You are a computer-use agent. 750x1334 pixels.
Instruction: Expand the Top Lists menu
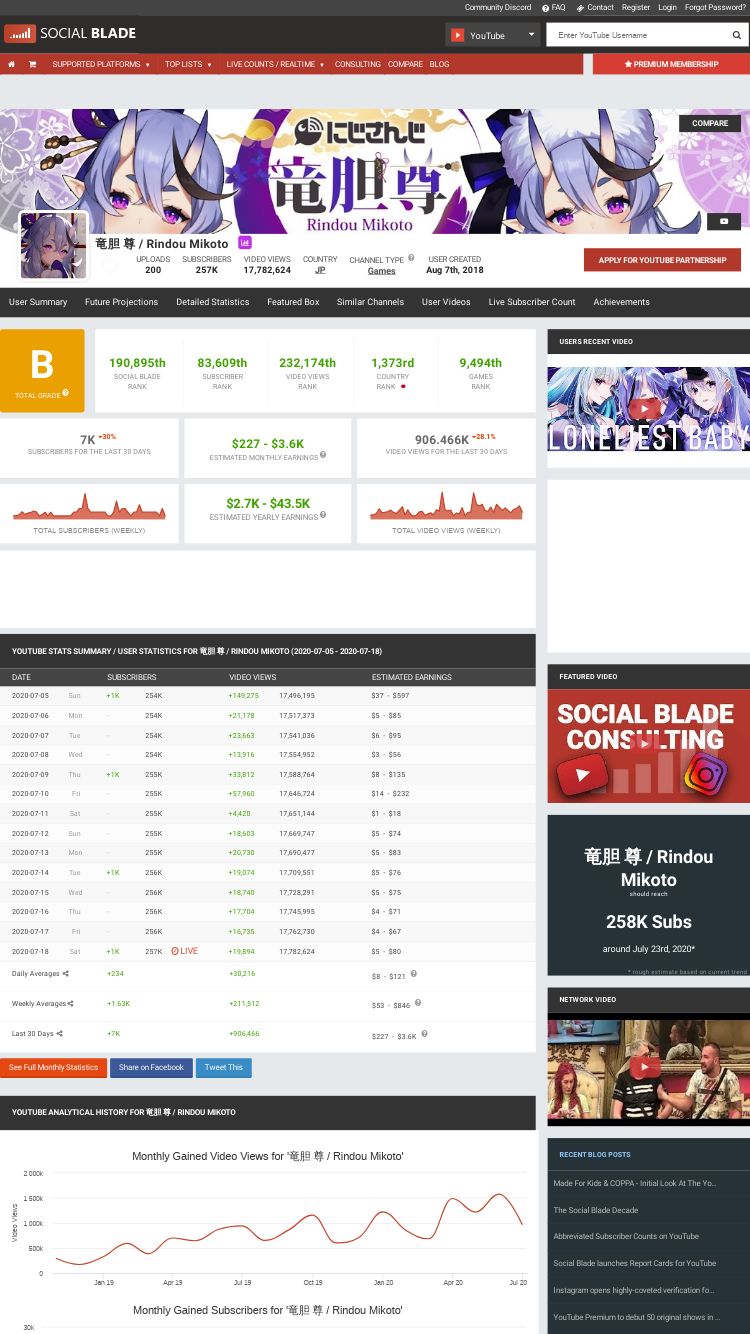(188, 64)
